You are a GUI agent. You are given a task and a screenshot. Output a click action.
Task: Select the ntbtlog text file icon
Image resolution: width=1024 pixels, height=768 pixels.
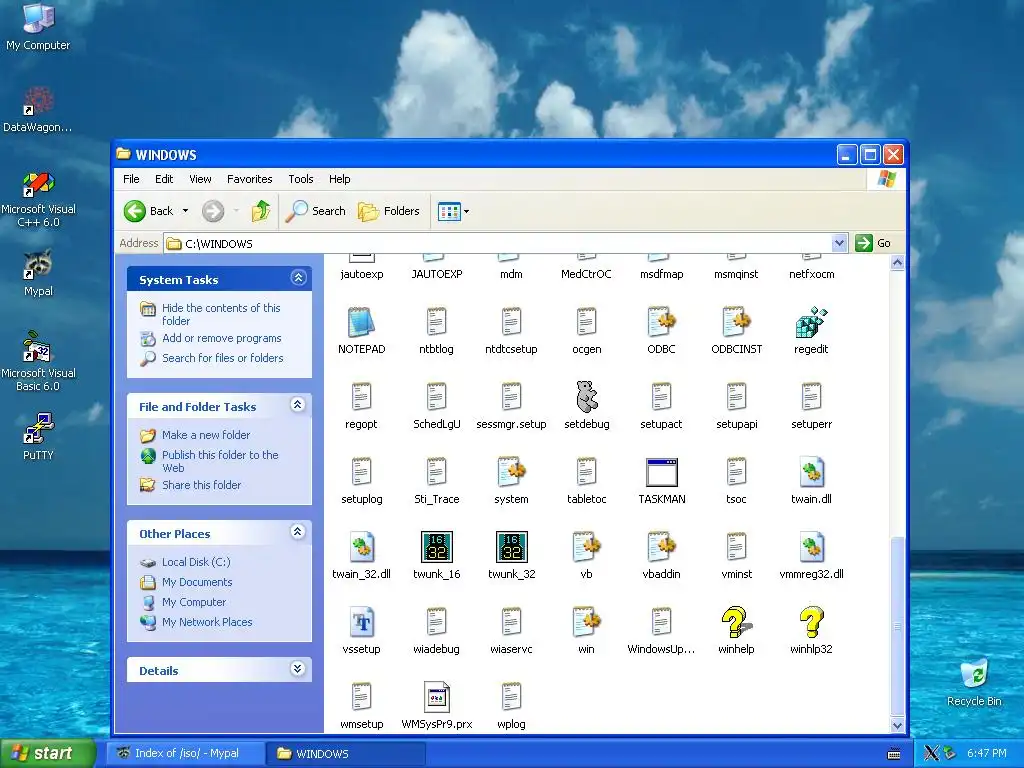click(x=436, y=322)
